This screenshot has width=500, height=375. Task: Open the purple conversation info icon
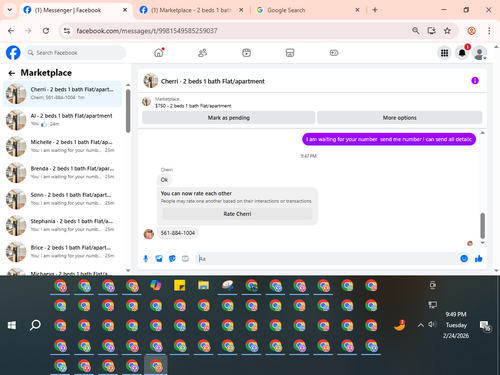[475, 81]
